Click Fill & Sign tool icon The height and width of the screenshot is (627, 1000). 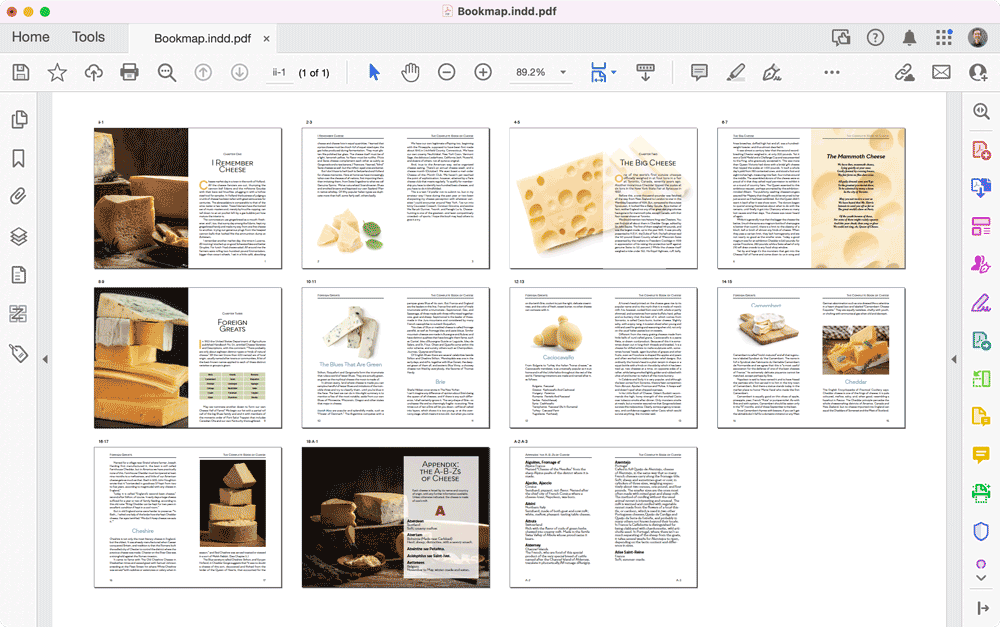tap(981, 302)
